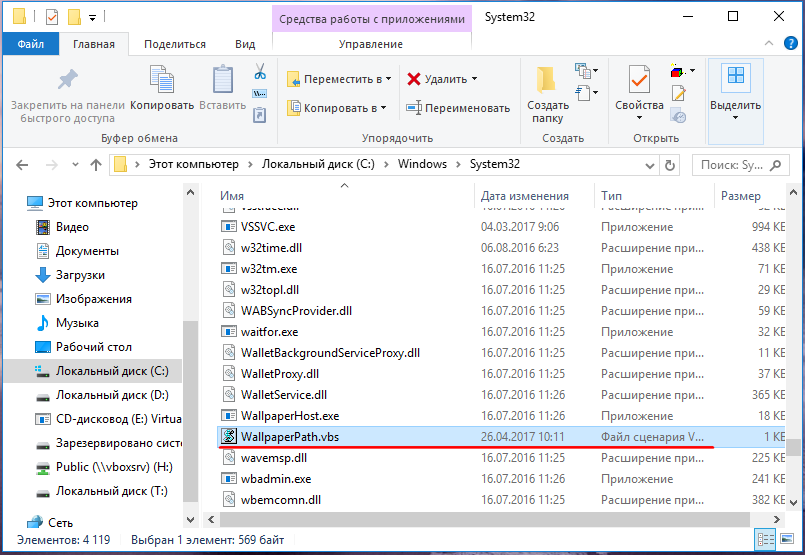Click the Properties checkmark icon
The width and height of the screenshot is (805, 555).
(639, 80)
